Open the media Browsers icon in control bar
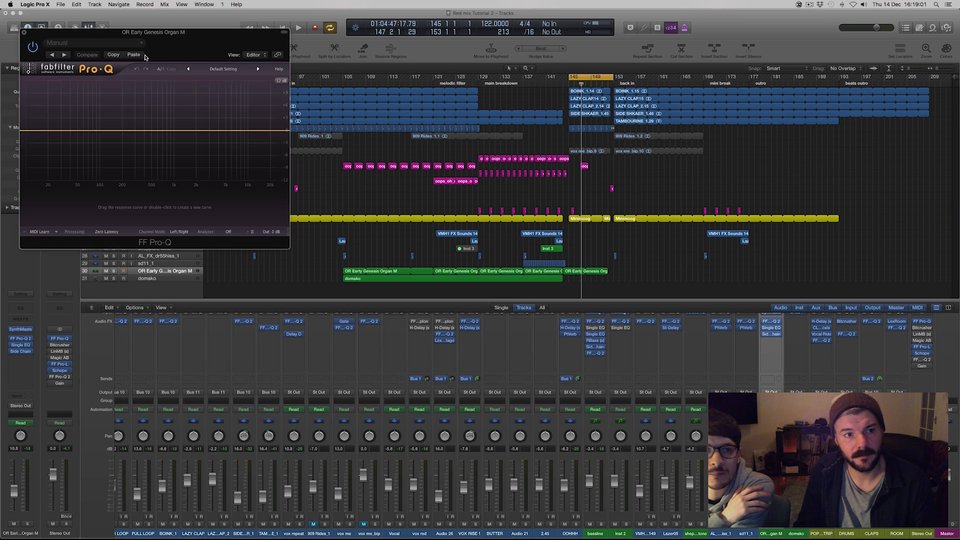 coord(947,28)
